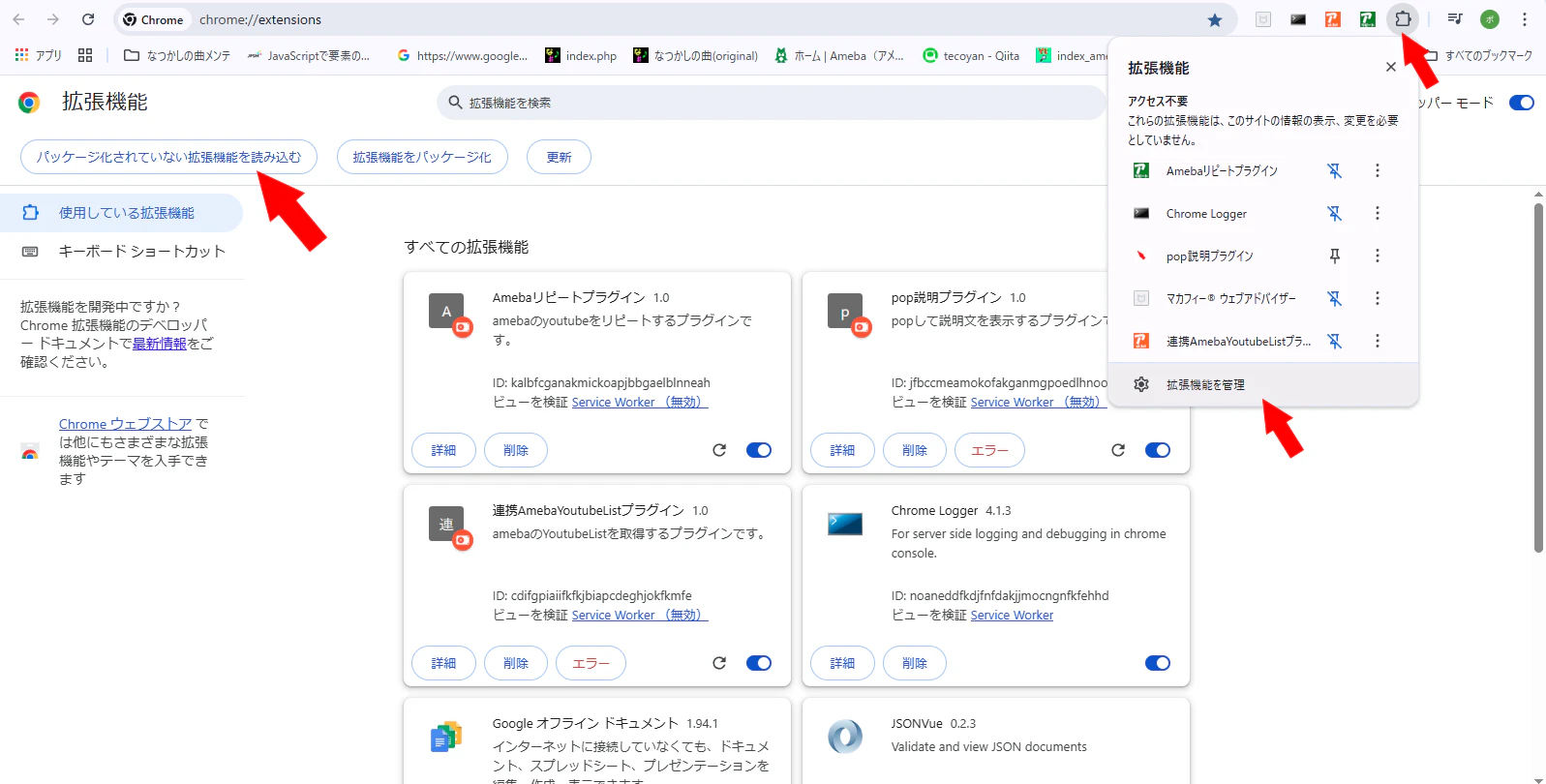This screenshot has height=784, width=1546.
Task: Open more options for 連携AmebaYoutubeList in popup
Action: coord(1378,341)
